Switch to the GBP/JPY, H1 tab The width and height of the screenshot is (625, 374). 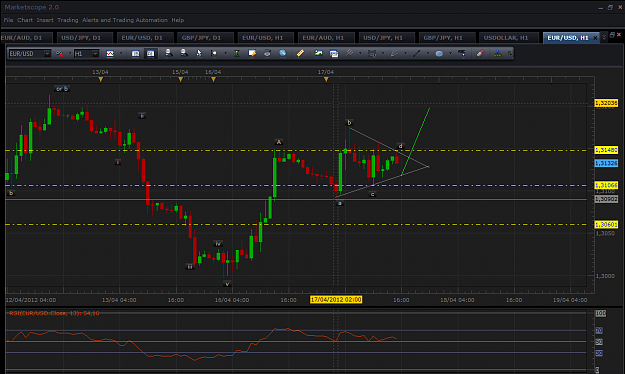pyautogui.click(x=447, y=38)
